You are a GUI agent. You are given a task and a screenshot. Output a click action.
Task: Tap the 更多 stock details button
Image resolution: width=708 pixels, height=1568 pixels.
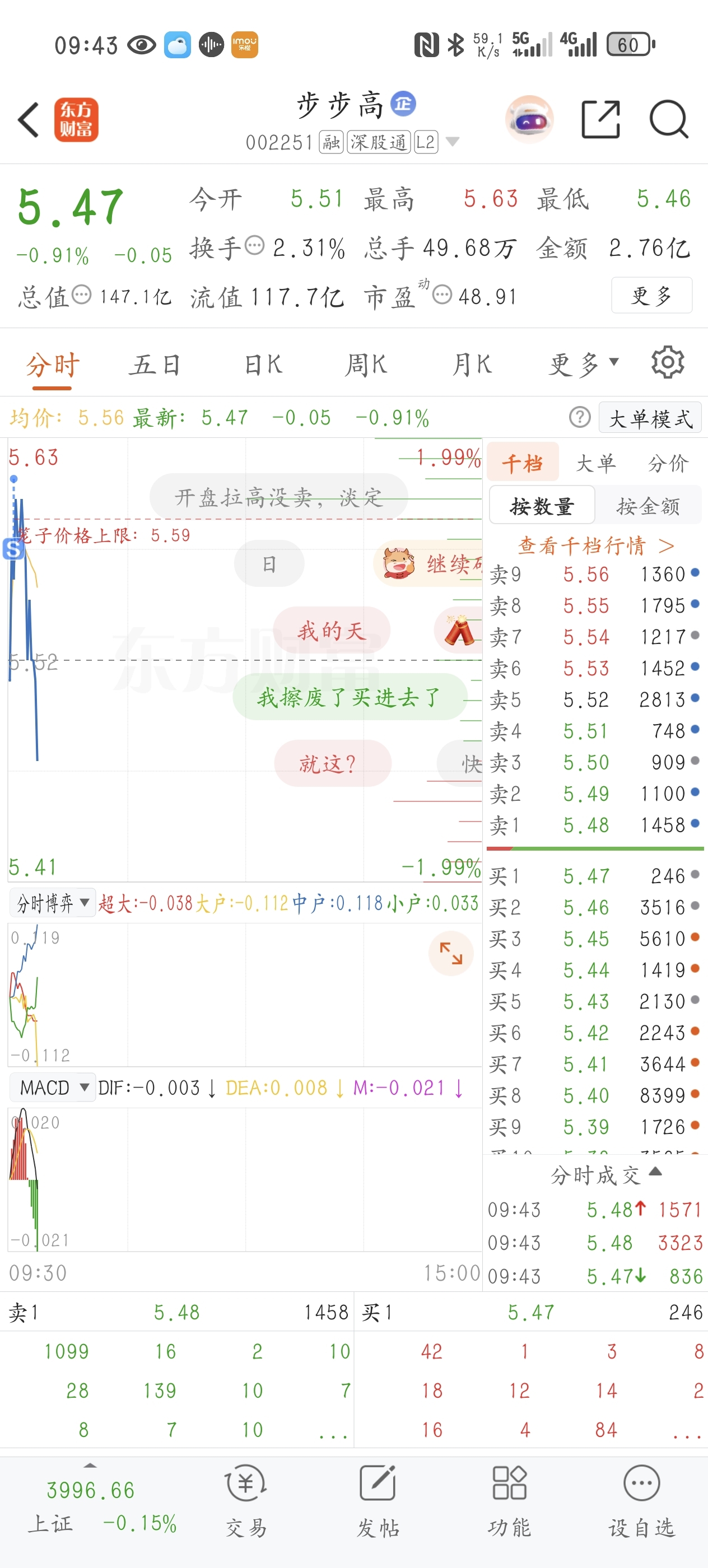(651, 296)
